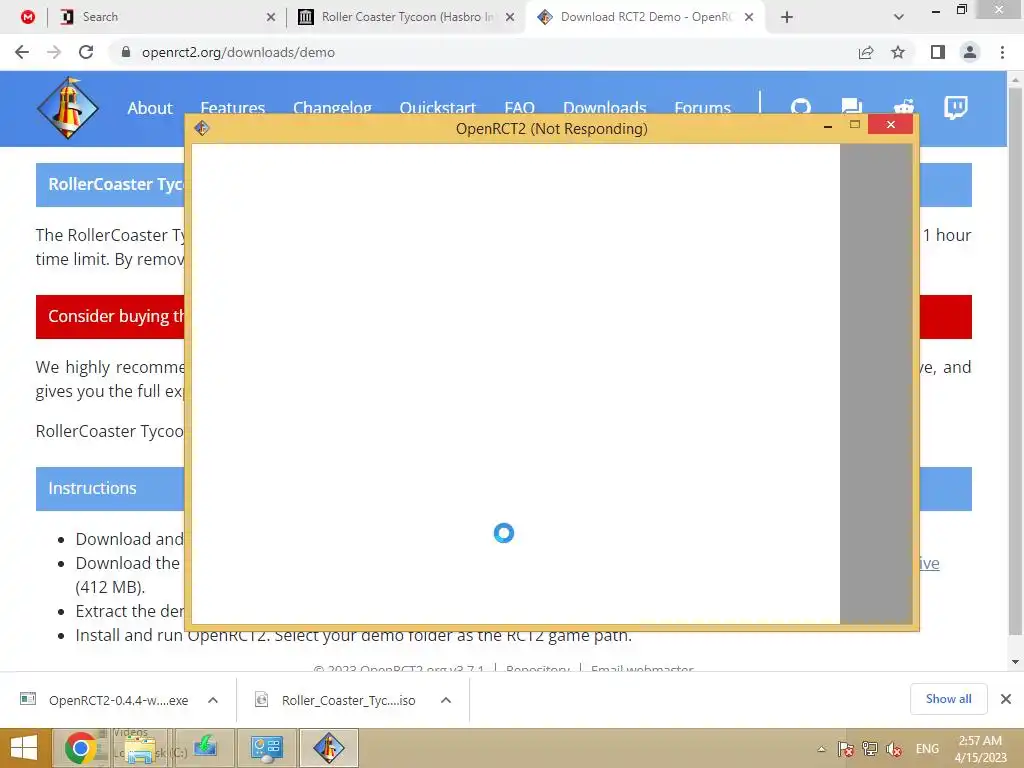This screenshot has height=768, width=1024.
Task: Maximize the OpenRCT2 window
Action: (855, 124)
